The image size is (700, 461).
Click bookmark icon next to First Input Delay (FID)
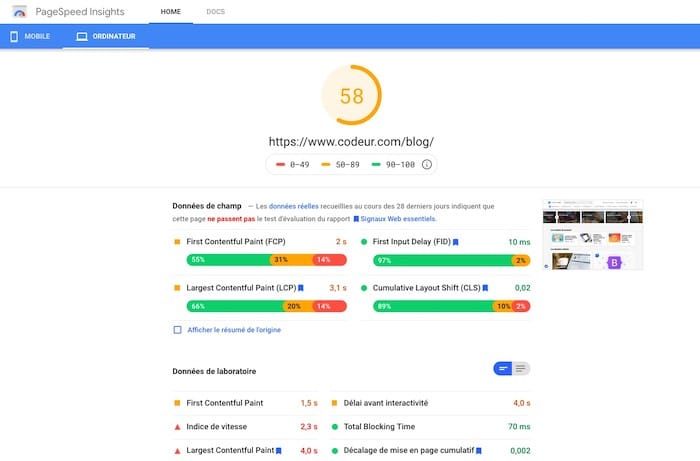click(x=456, y=242)
